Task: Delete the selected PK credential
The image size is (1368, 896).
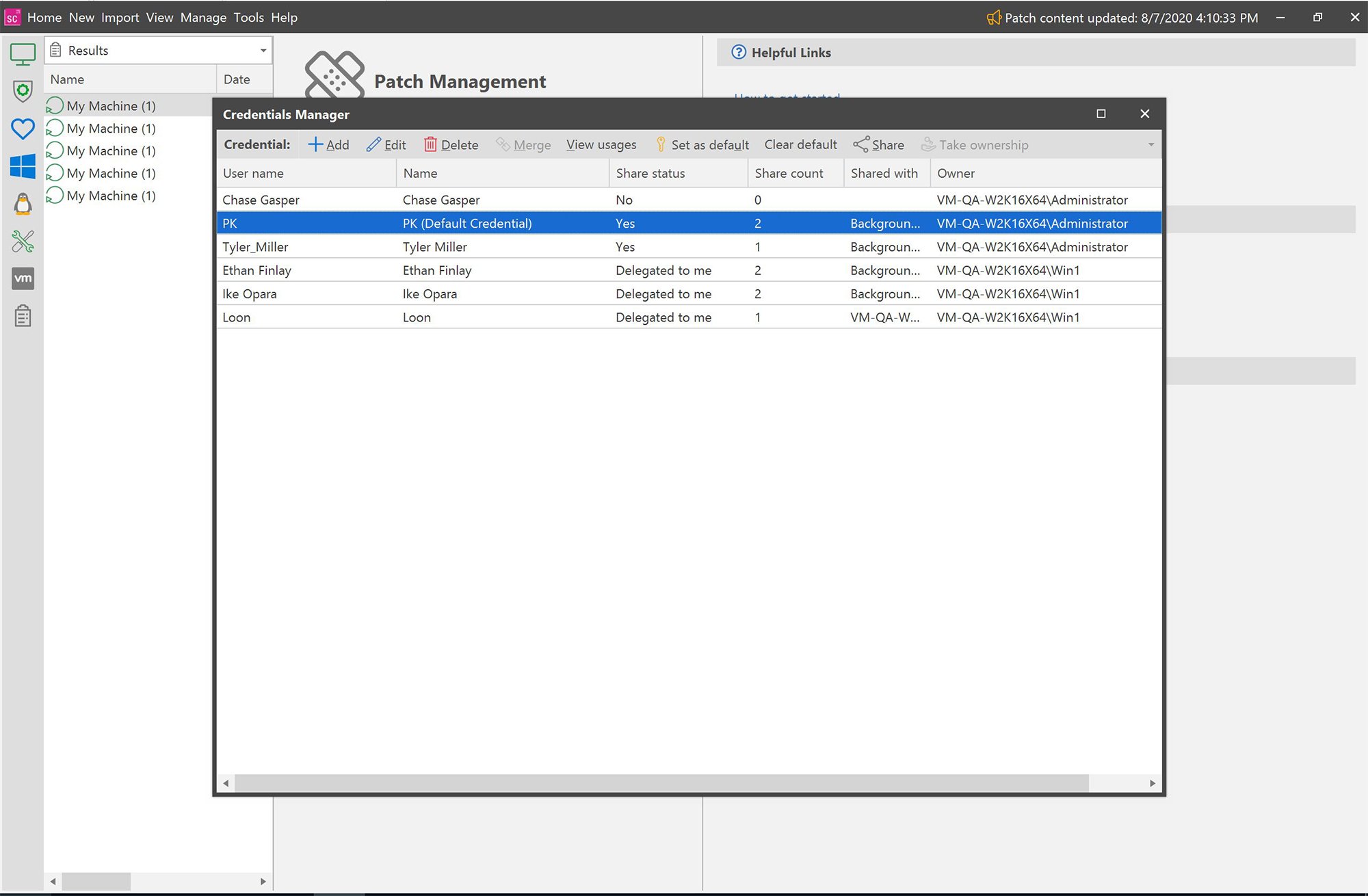Action: pos(451,144)
